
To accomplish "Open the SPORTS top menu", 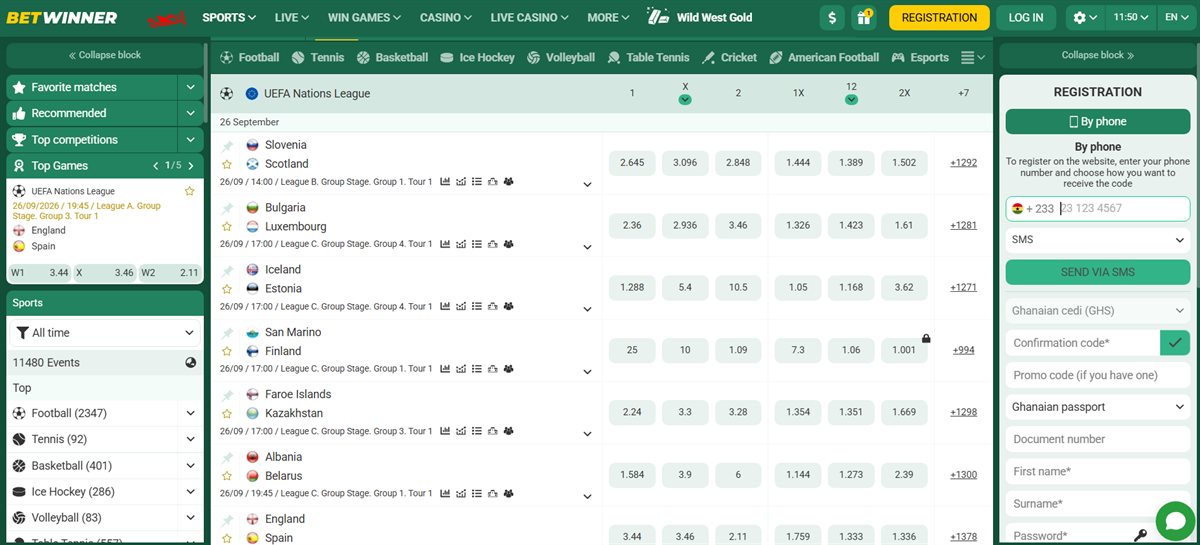I will click(229, 17).
